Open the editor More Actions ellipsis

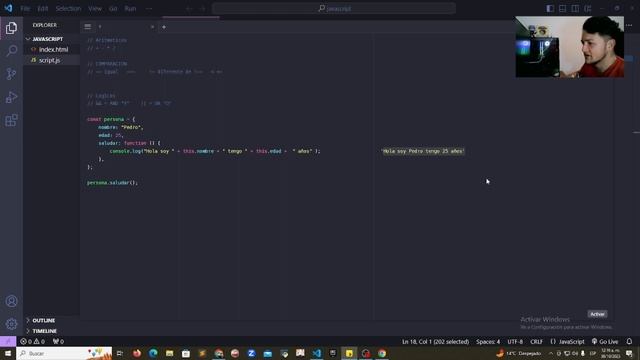coord(629,25)
